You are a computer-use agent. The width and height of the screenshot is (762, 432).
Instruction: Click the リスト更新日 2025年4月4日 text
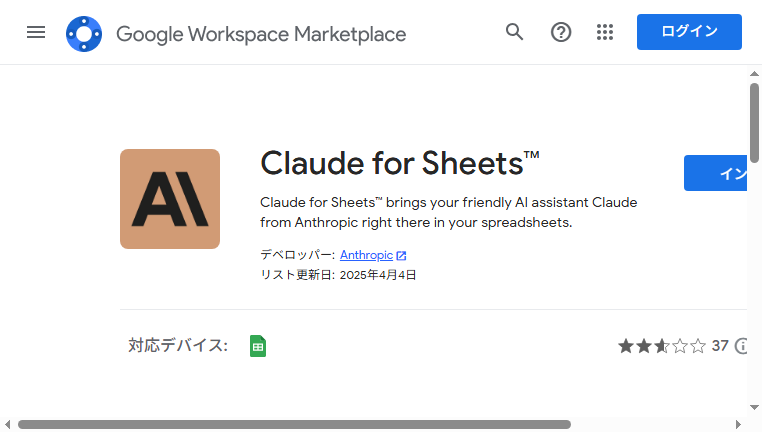338,275
